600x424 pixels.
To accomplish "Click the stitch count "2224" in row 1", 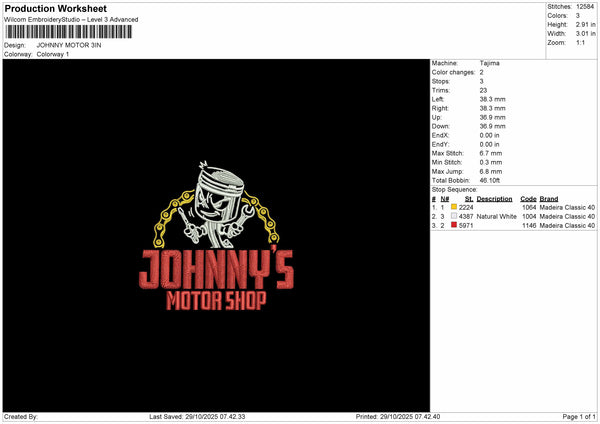I will tap(466, 207).
